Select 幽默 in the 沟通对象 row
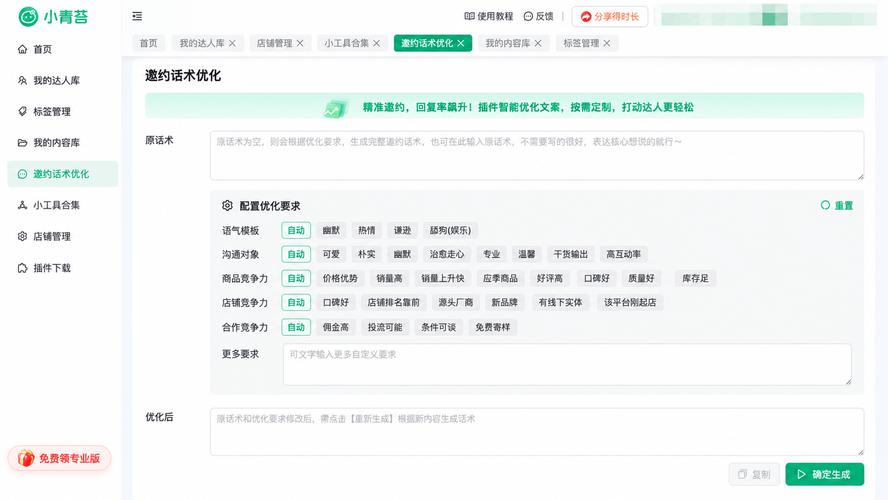The width and height of the screenshot is (888, 500). (x=403, y=254)
